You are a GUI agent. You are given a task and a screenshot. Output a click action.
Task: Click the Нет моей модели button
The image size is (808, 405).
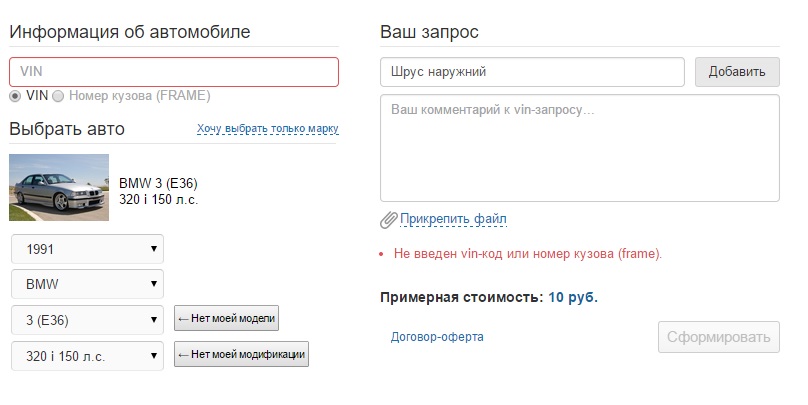coord(226,318)
